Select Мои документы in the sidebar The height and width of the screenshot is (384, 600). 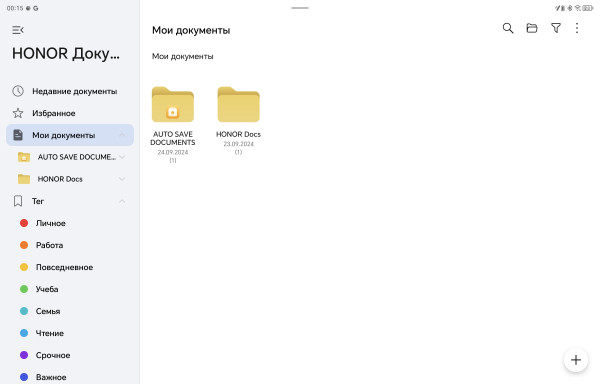coord(70,135)
